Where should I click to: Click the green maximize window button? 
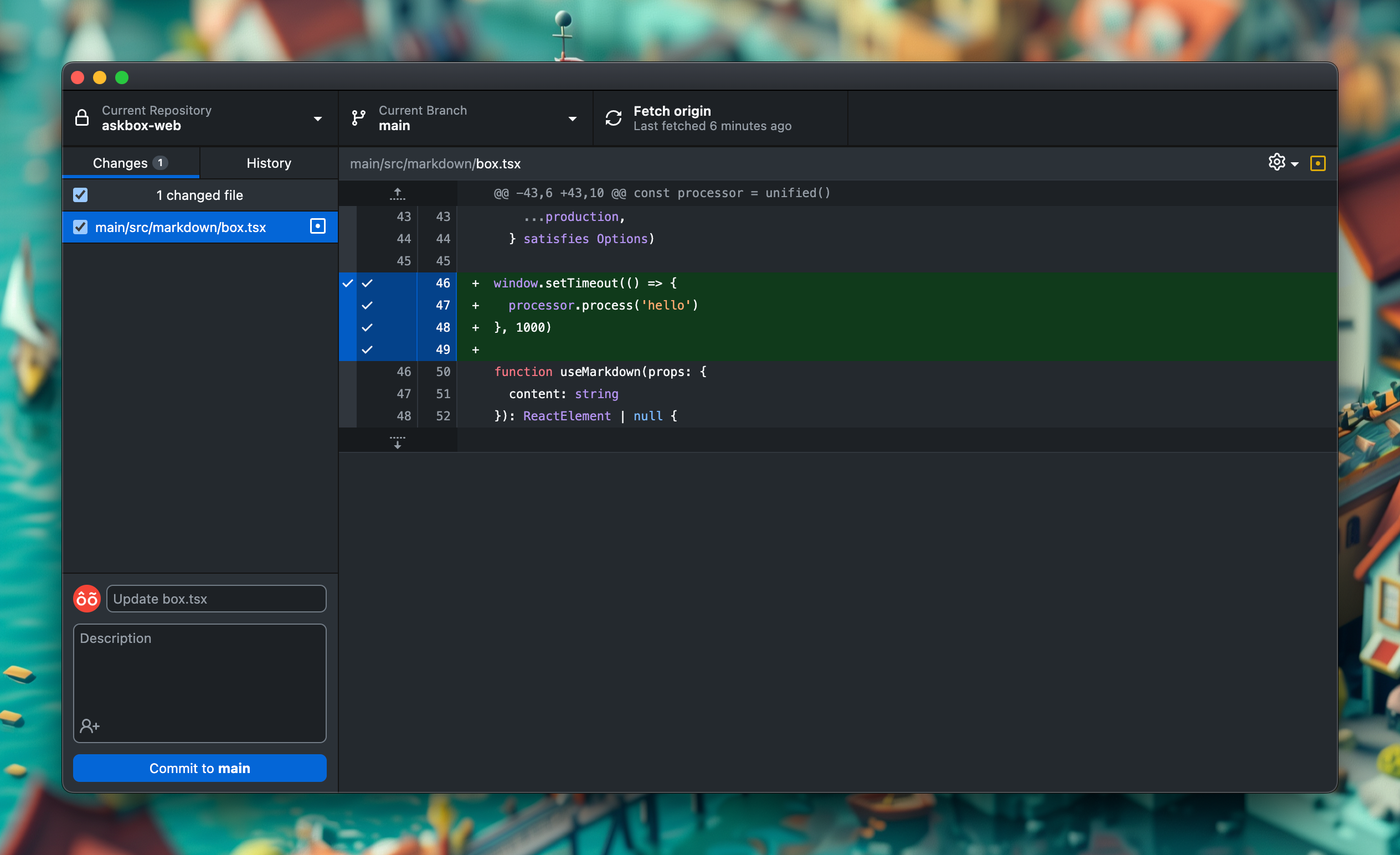(x=122, y=78)
